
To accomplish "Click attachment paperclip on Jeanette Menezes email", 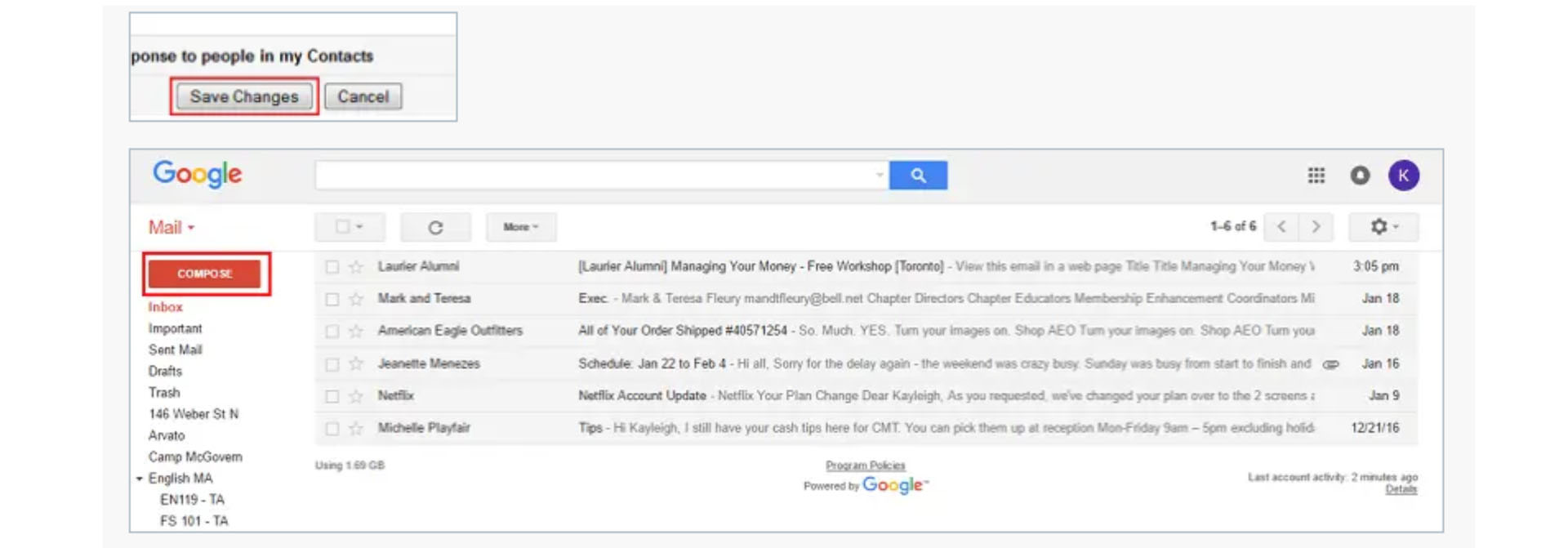I will [1331, 364].
